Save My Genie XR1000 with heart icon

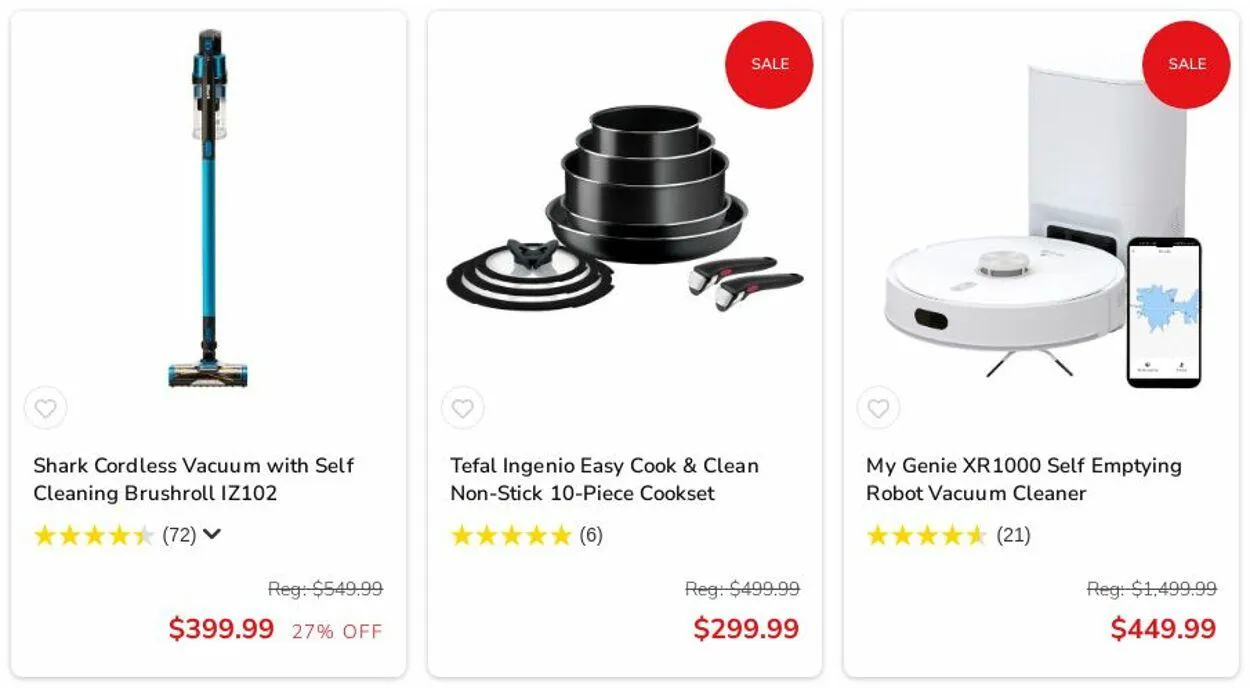[x=878, y=408]
